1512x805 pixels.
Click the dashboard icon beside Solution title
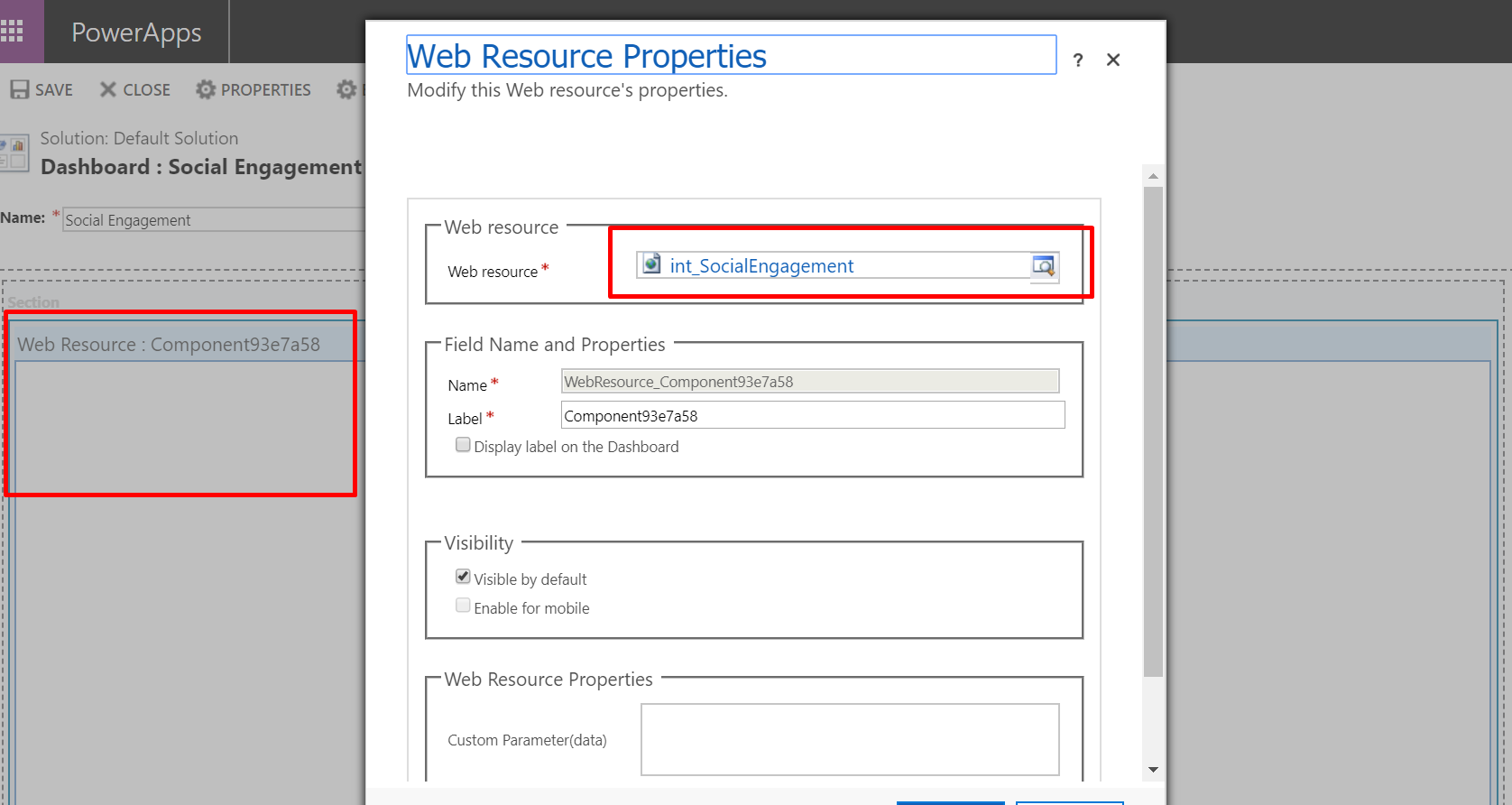[15, 153]
